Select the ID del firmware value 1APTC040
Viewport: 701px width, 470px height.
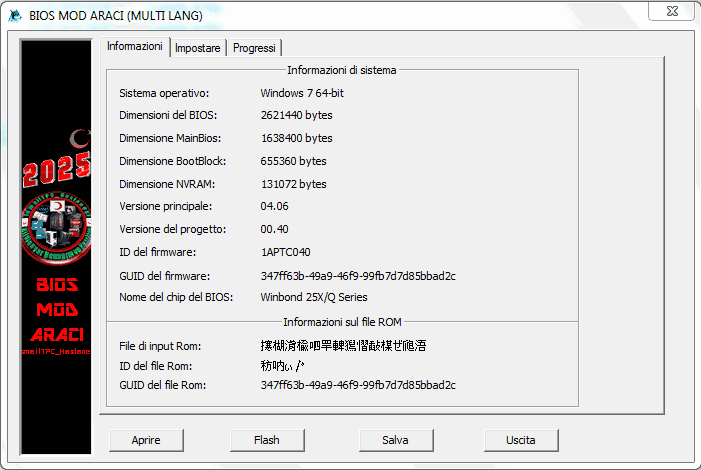click(285, 252)
